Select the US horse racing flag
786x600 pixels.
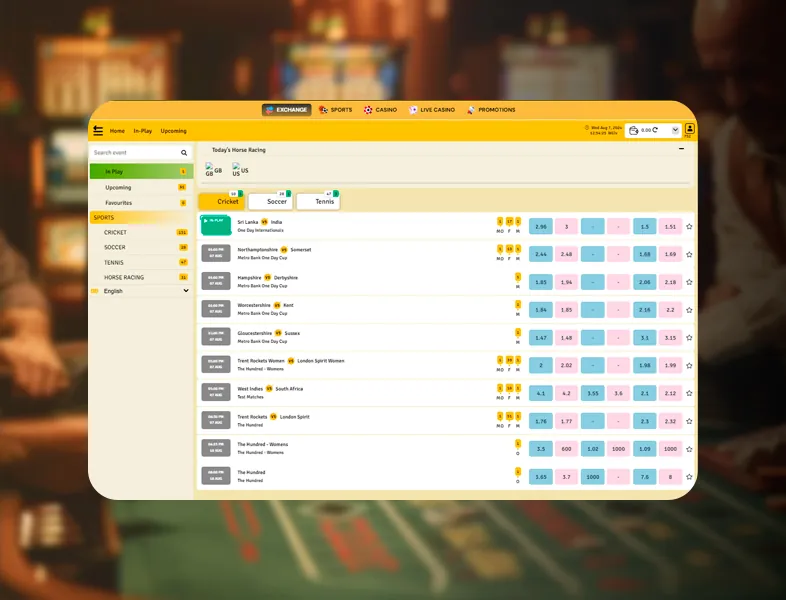[x=240, y=170]
